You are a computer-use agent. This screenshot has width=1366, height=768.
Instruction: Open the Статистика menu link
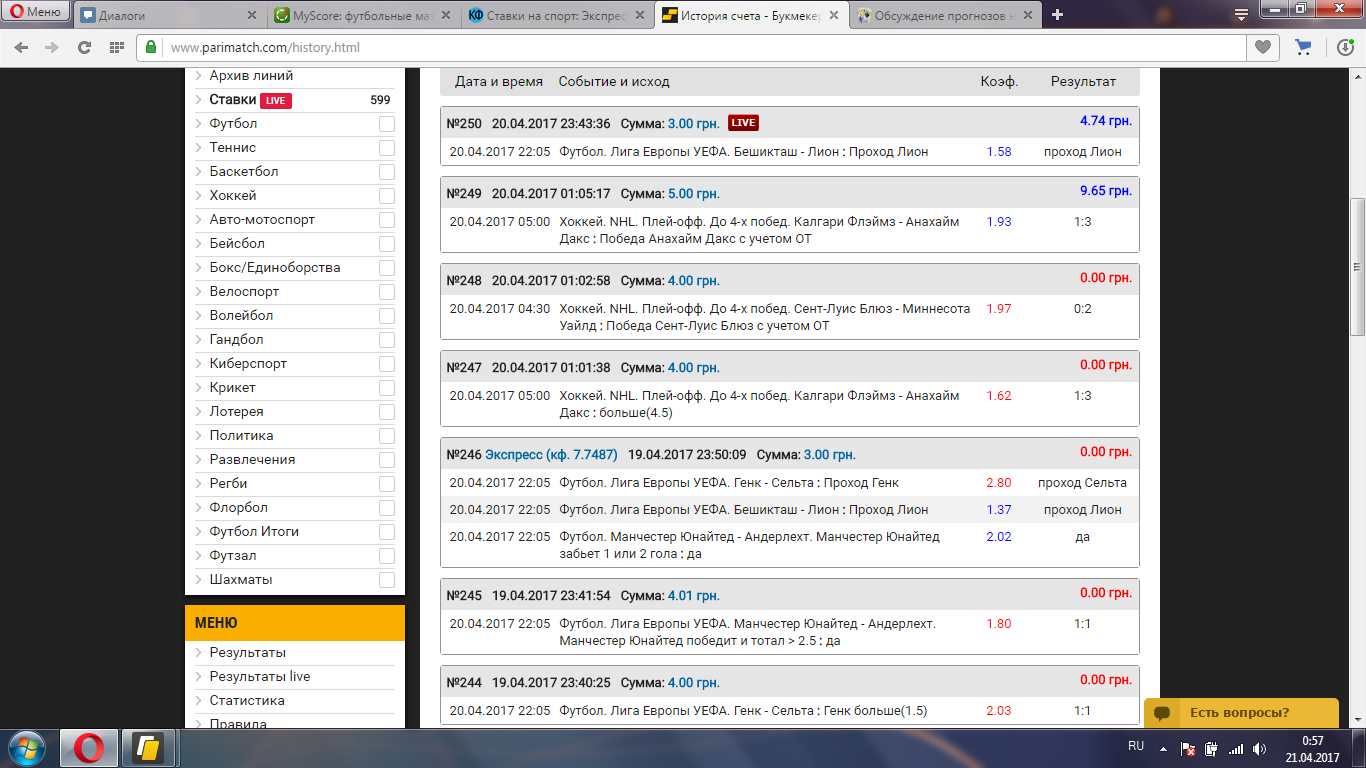click(247, 701)
